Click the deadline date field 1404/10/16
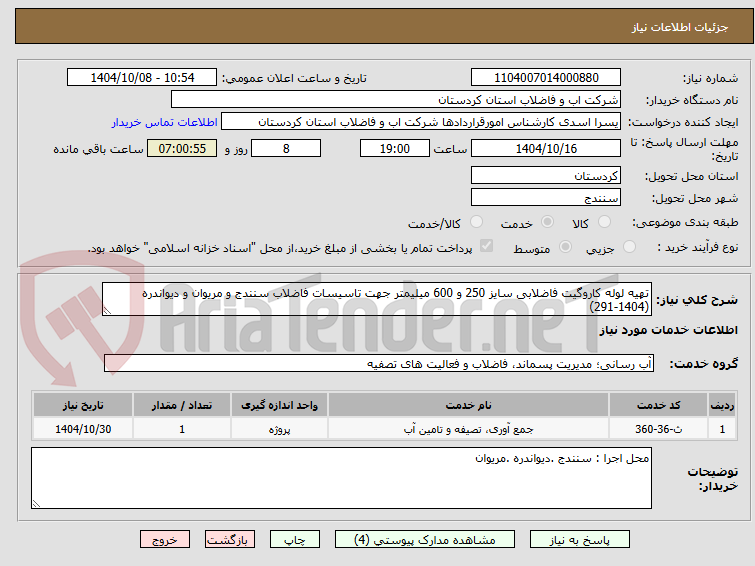Viewport: 755px width, 566px height. pyautogui.click(x=546, y=148)
